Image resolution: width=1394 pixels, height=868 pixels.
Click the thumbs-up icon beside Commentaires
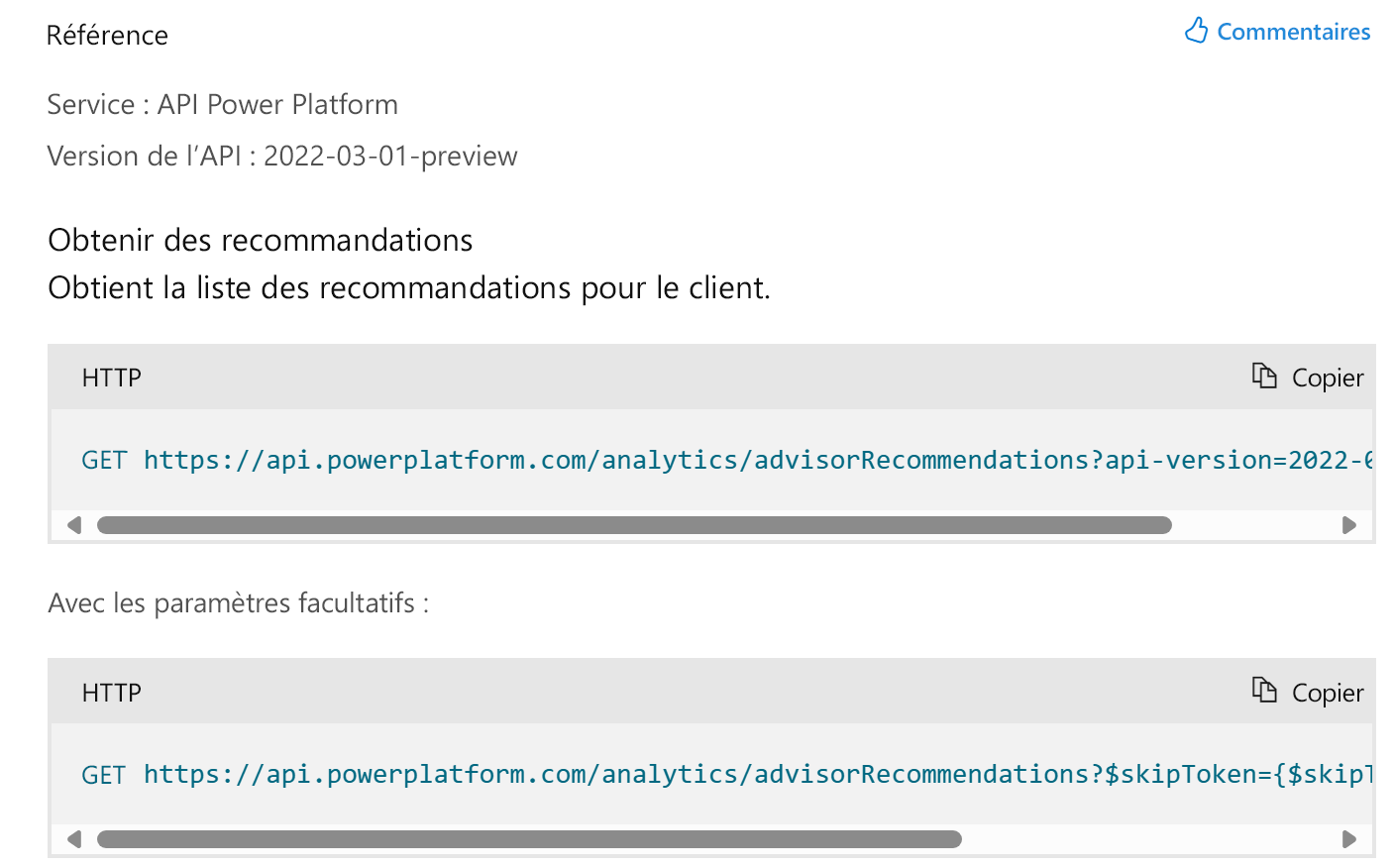[x=1196, y=31]
